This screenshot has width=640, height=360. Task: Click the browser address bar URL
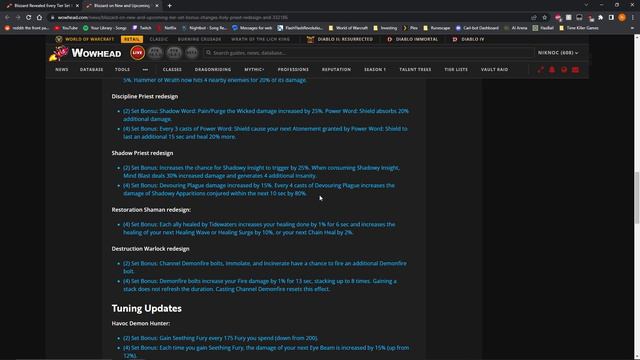click(x=172, y=18)
